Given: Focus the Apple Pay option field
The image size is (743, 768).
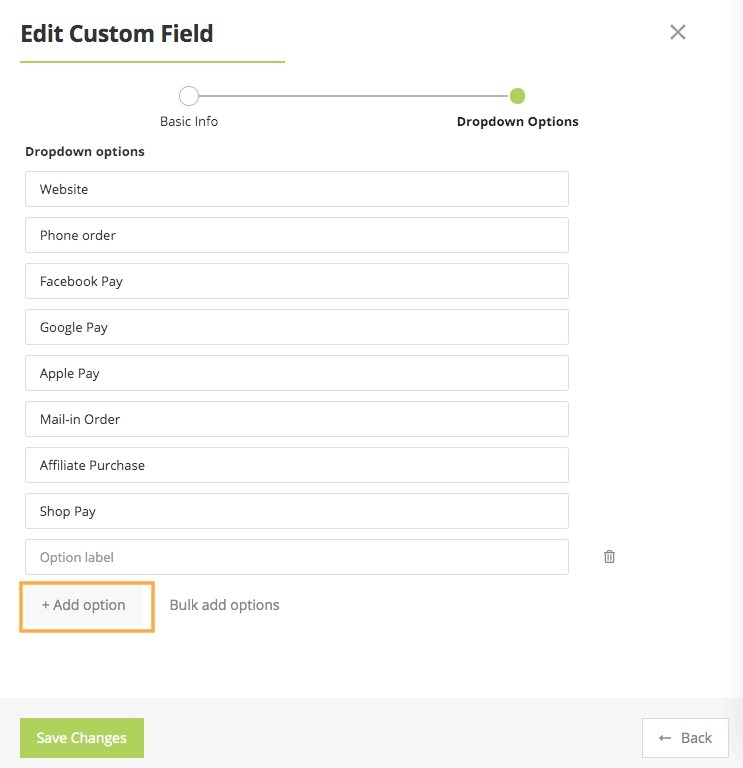Looking at the screenshot, I should tap(296, 373).
